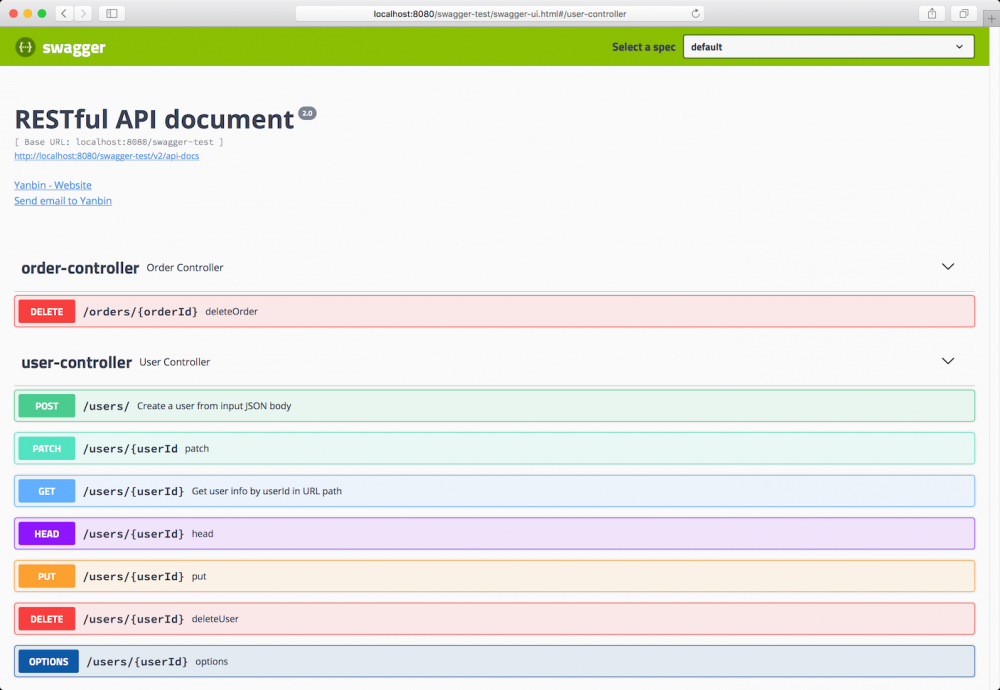1000x690 pixels.
Task: Open the Safari share button
Action: coord(932,13)
